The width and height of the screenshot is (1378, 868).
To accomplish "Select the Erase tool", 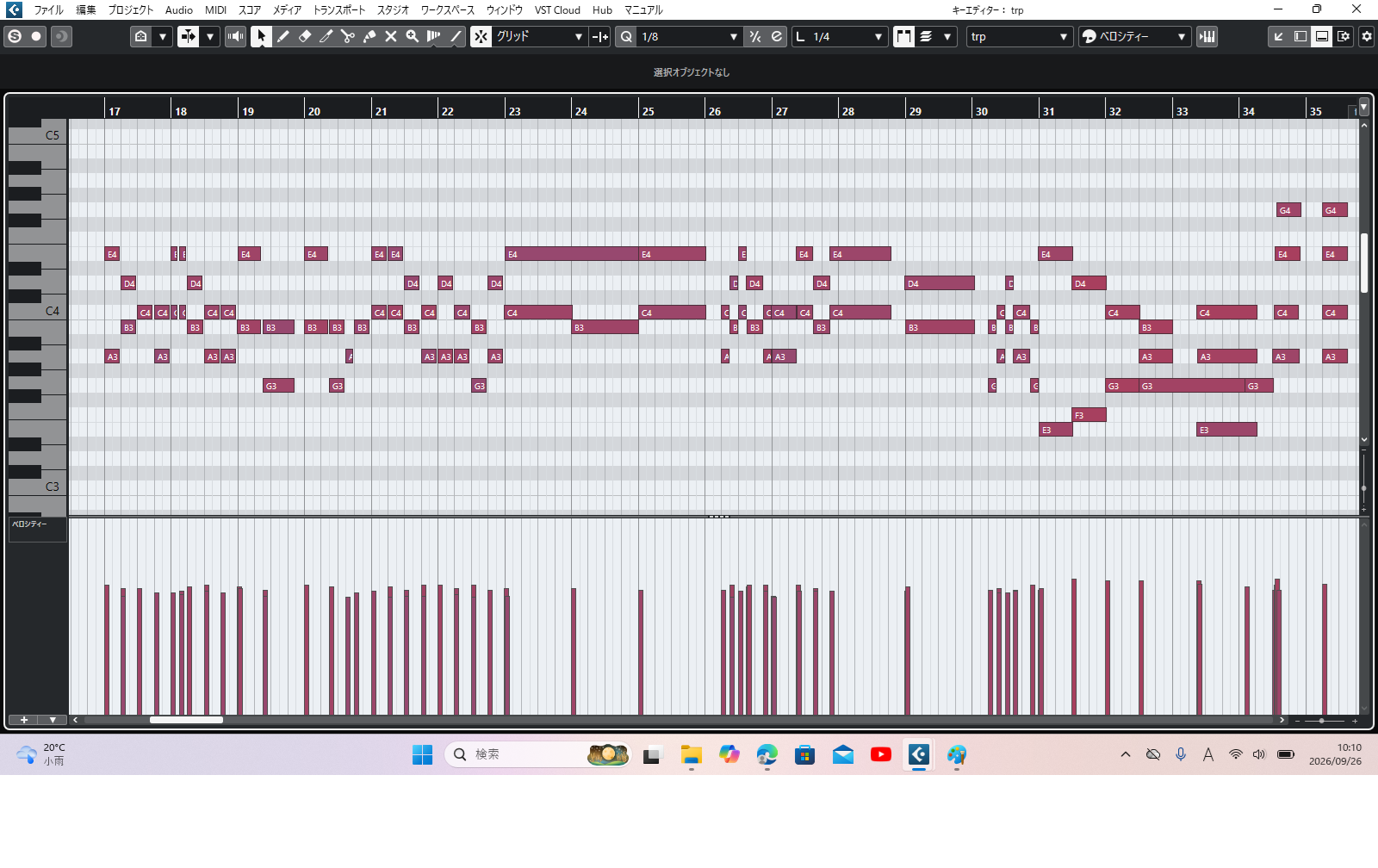I will click(x=304, y=36).
